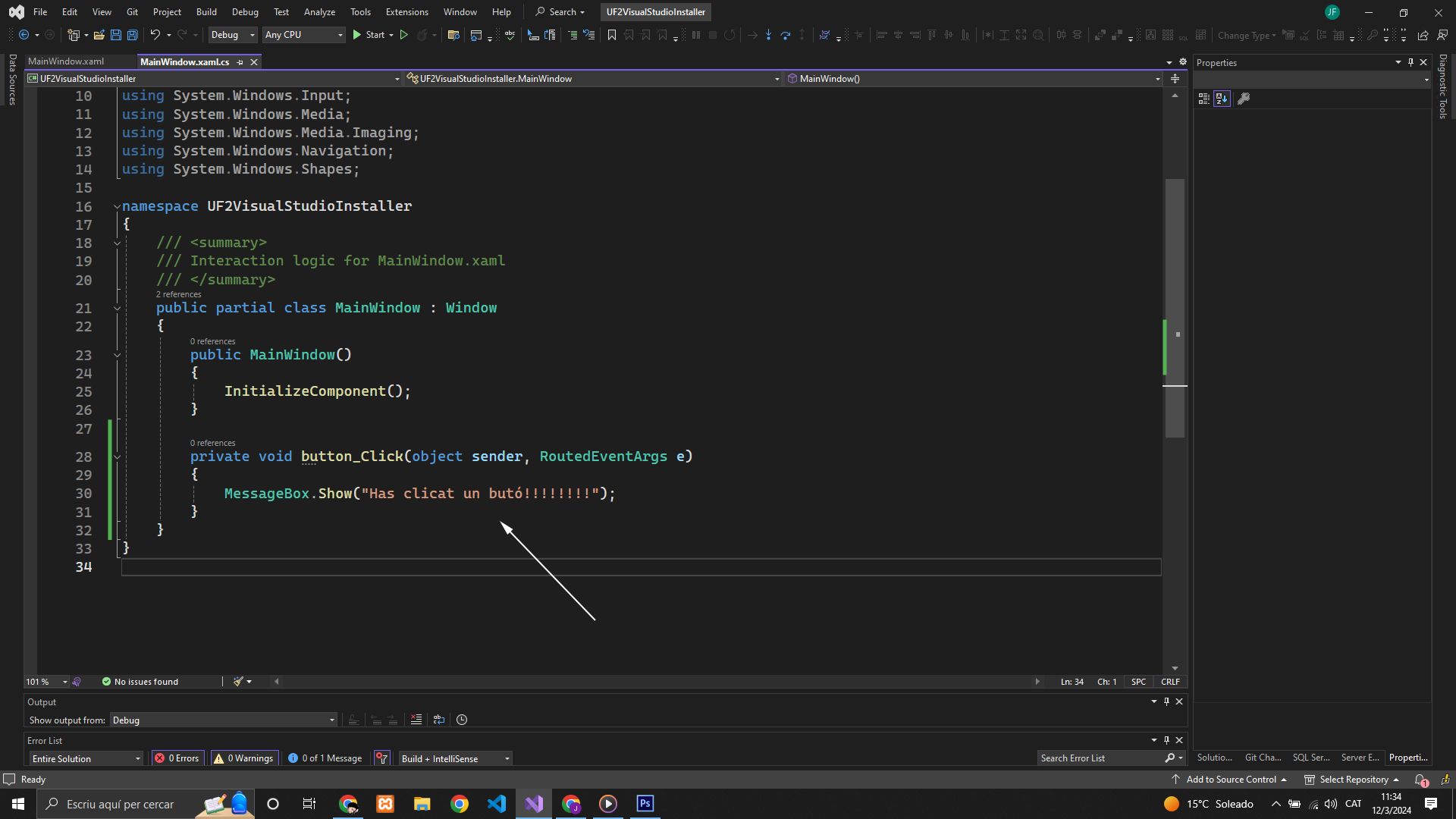Open the Any CPU platform dropdown
Image resolution: width=1456 pixels, height=819 pixels.
point(303,35)
